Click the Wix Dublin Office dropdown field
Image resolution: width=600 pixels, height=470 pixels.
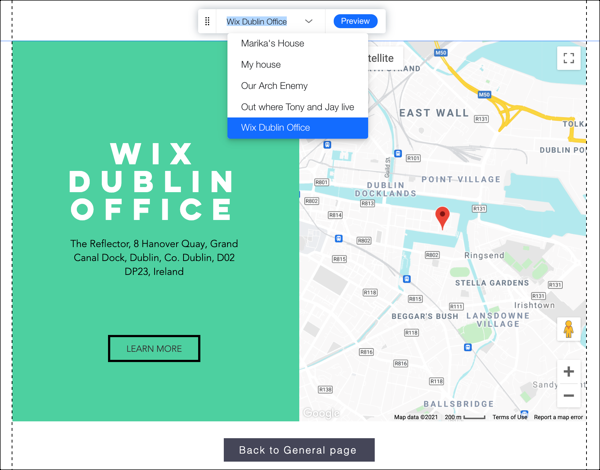(x=258, y=21)
